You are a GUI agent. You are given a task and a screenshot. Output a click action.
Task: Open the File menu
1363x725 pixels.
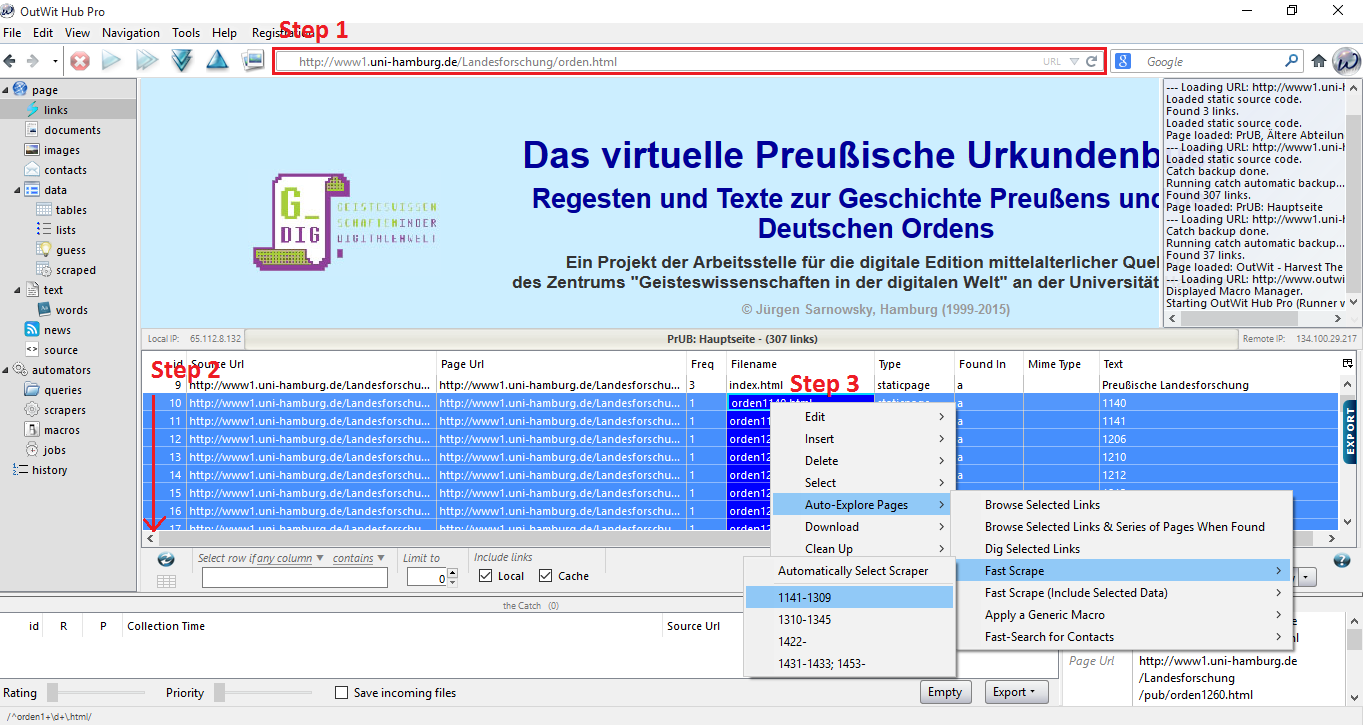pyautogui.click(x=12, y=33)
